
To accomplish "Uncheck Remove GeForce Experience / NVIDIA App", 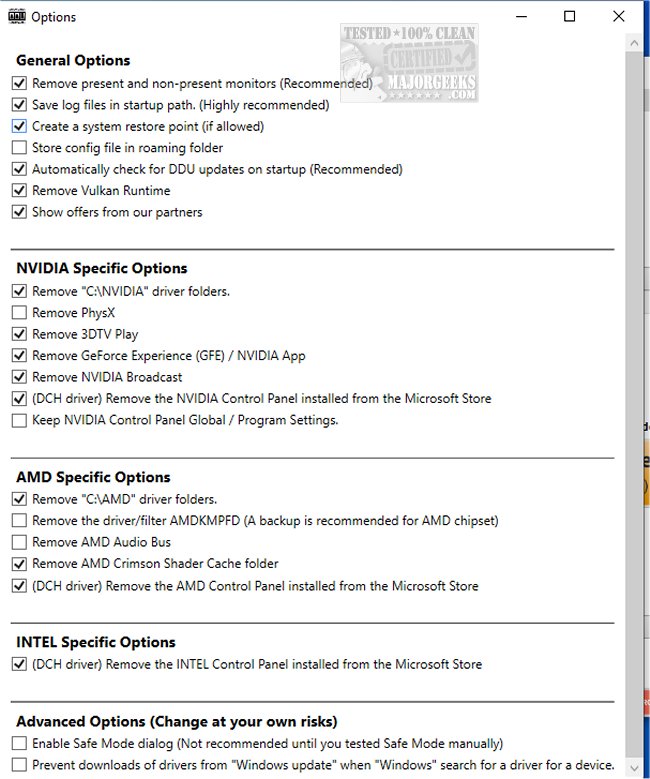I will click(20, 356).
